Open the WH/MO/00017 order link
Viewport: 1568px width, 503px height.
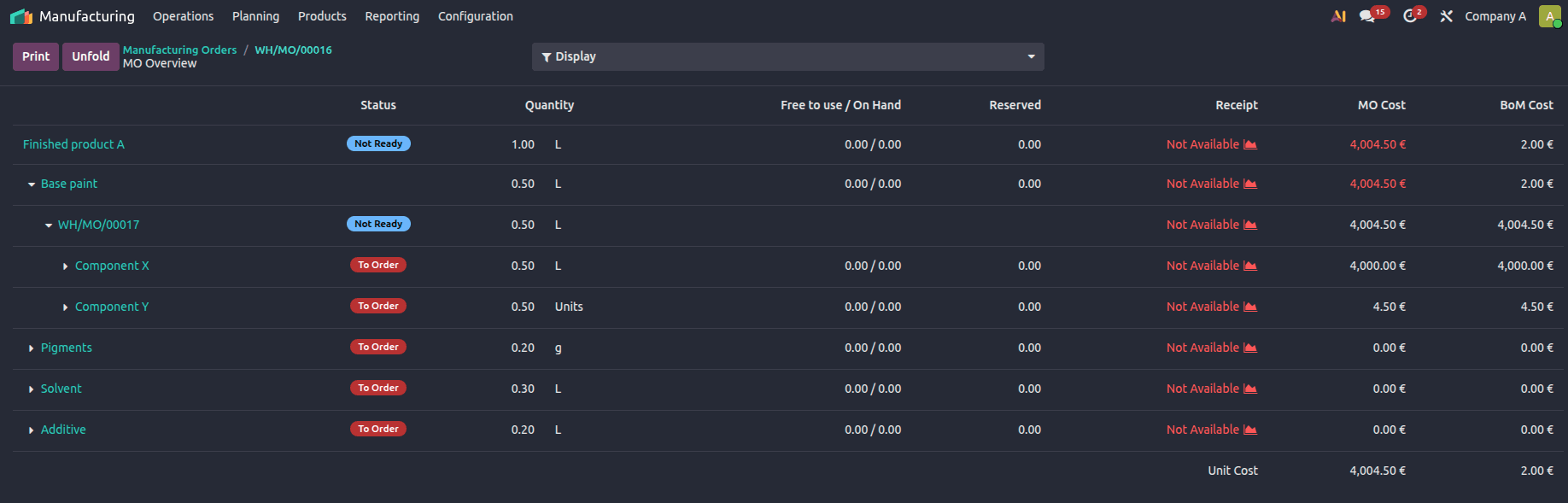(x=98, y=225)
